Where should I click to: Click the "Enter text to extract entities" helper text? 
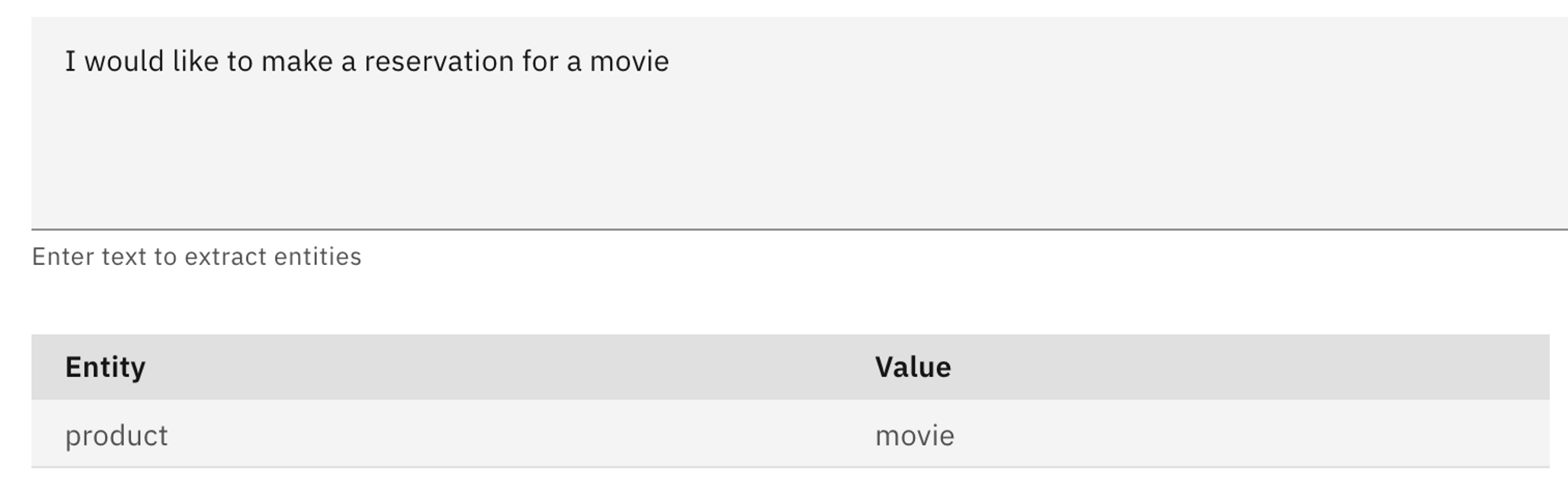point(196,256)
